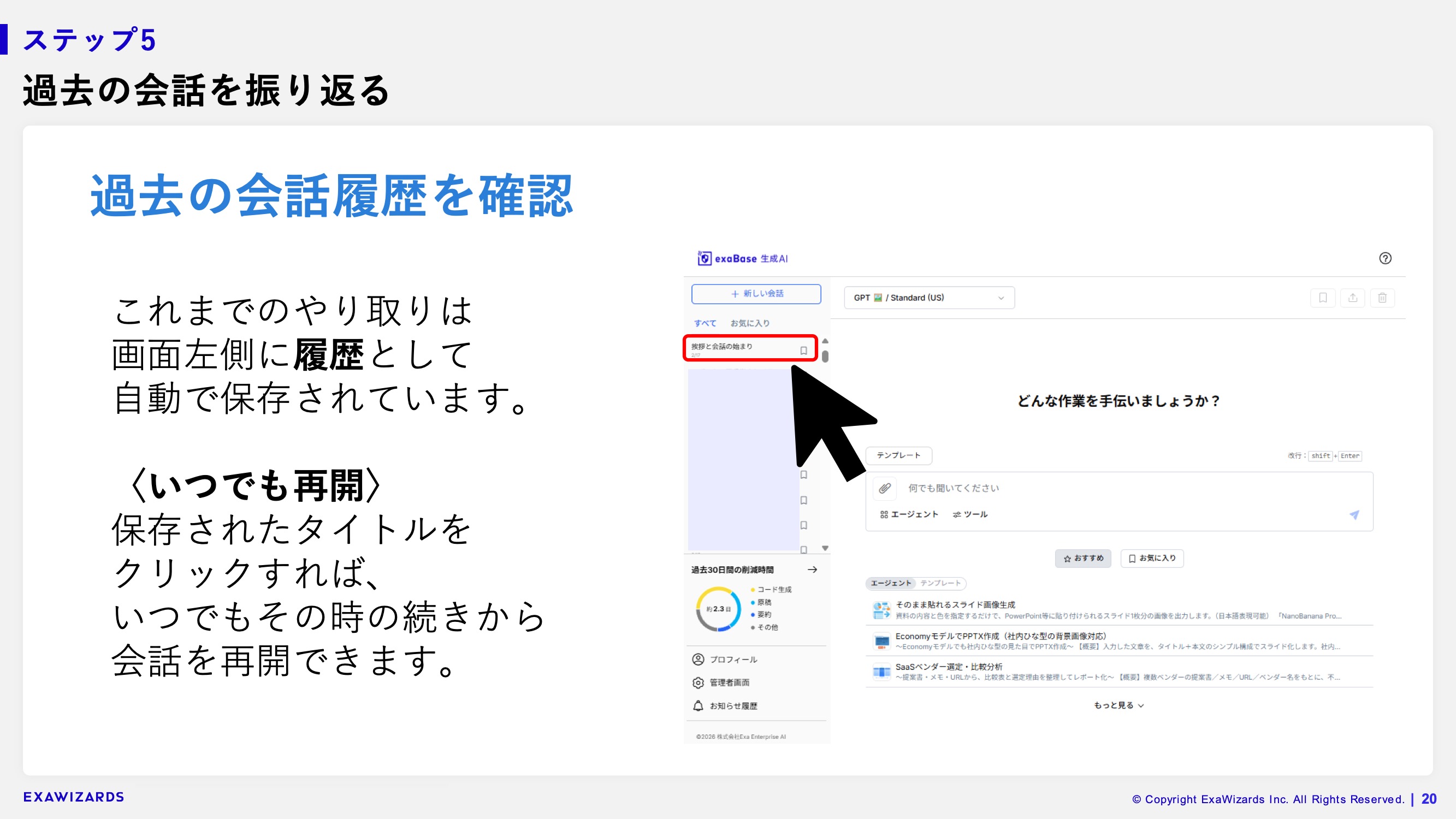The height and width of the screenshot is (819, 1456).
Task: Click the コード生成 legend entry
Action: click(x=771, y=590)
